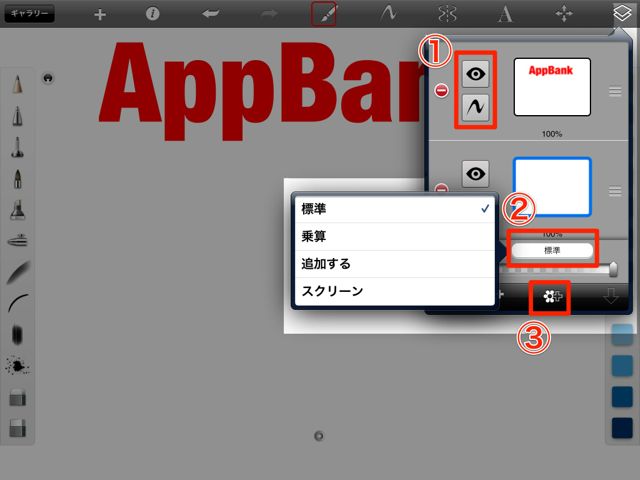
Task: Choose 標準 blend mode in list
Action: (x=395, y=209)
